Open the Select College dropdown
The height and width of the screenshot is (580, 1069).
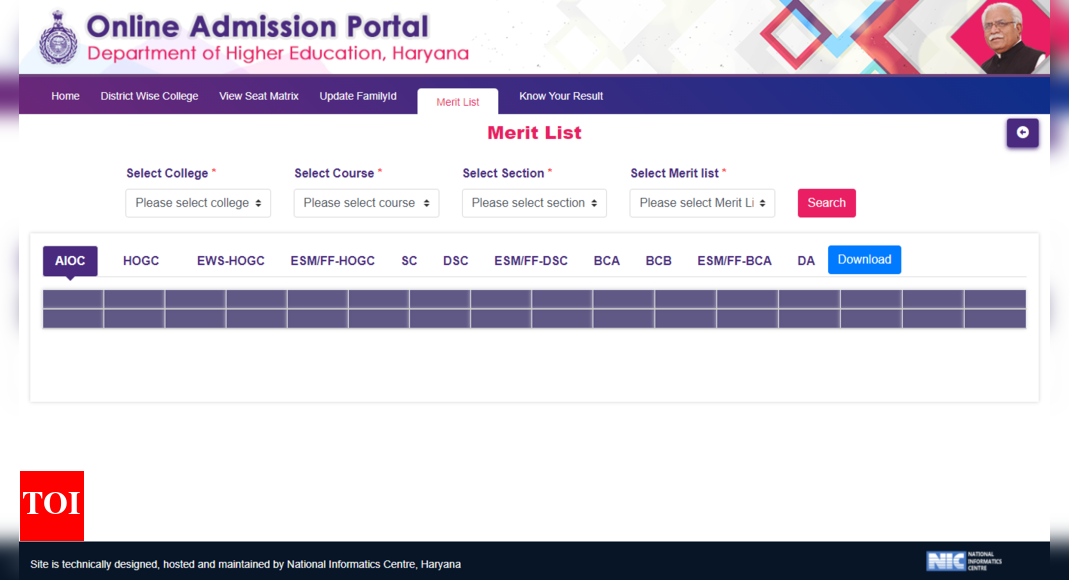click(198, 203)
